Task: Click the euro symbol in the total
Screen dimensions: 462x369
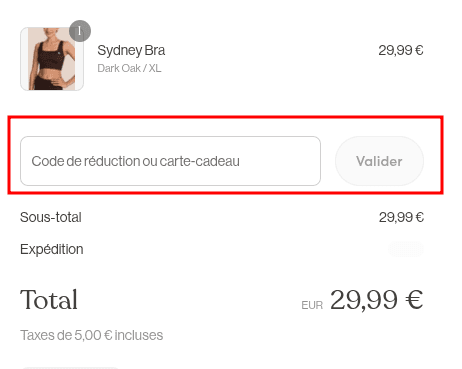Action: coord(414,300)
